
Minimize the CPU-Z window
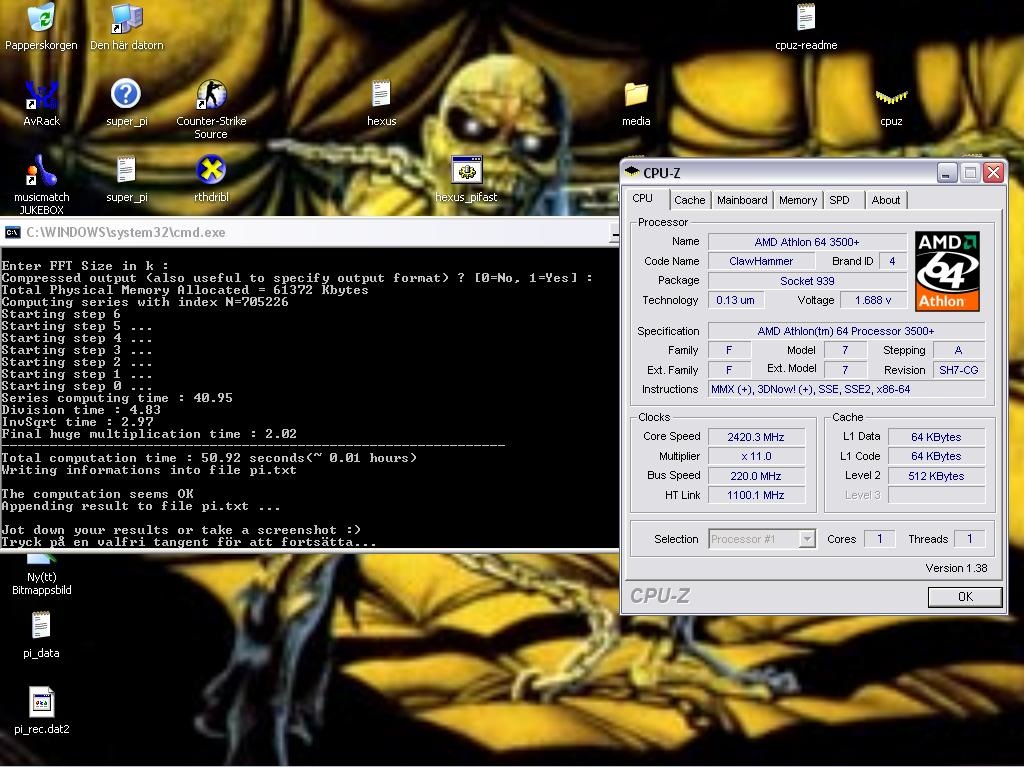(x=947, y=173)
